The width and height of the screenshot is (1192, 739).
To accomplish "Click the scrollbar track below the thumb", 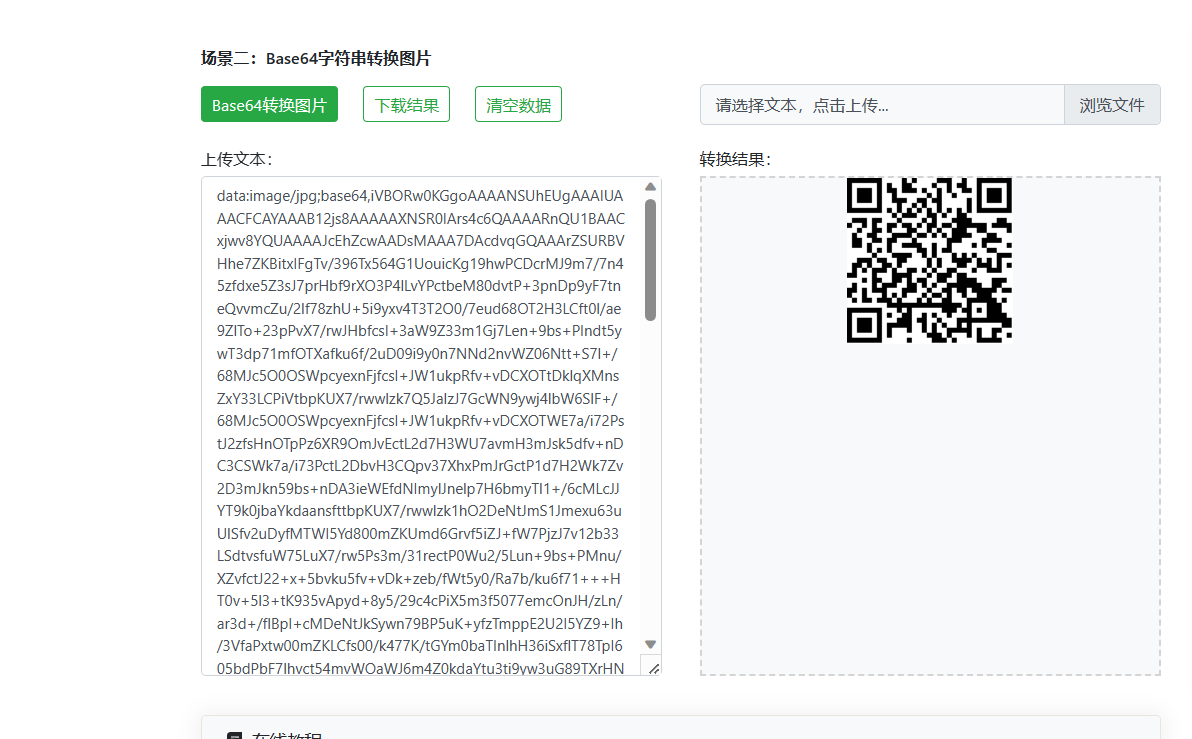I will [650, 480].
